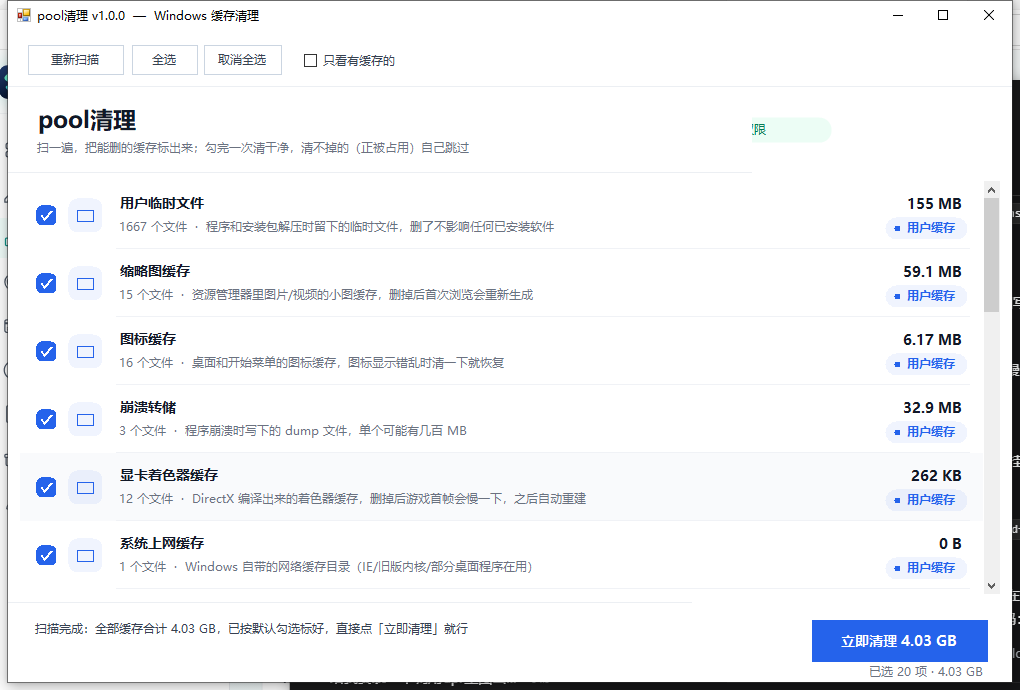Image resolution: width=1020 pixels, height=690 pixels.
Task: Click the 32.9 MB size value
Action: click(x=932, y=408)
